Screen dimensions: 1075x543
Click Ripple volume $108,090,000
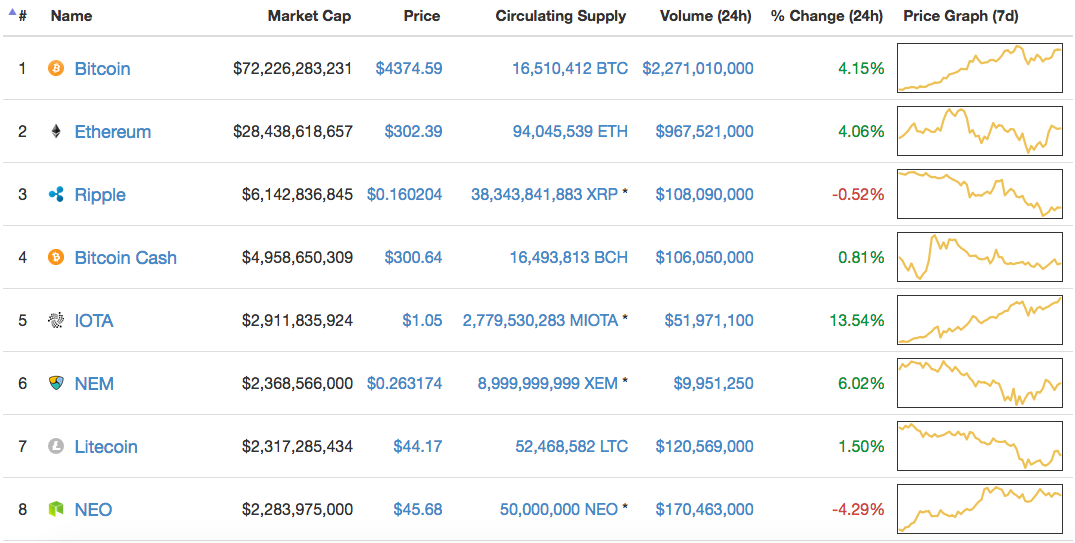pyautogui.click(x=704, y=195)
